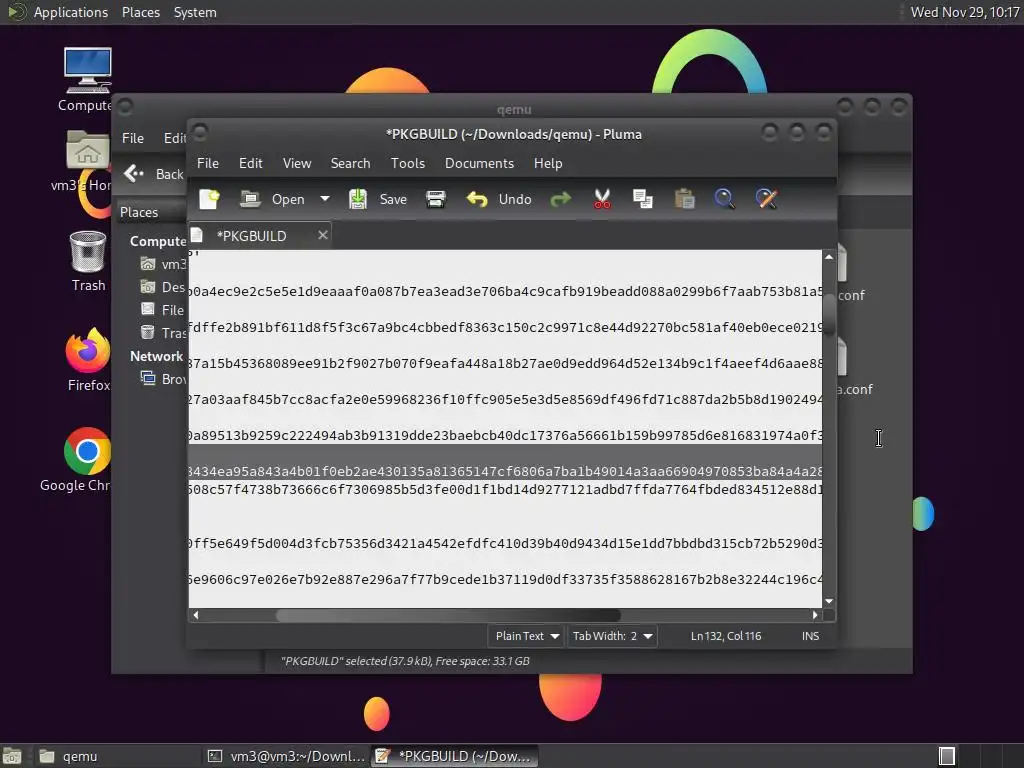Open the Tools menu
Image resolution: width=1024 pixels, height=768 pixels.
[408, 163]
